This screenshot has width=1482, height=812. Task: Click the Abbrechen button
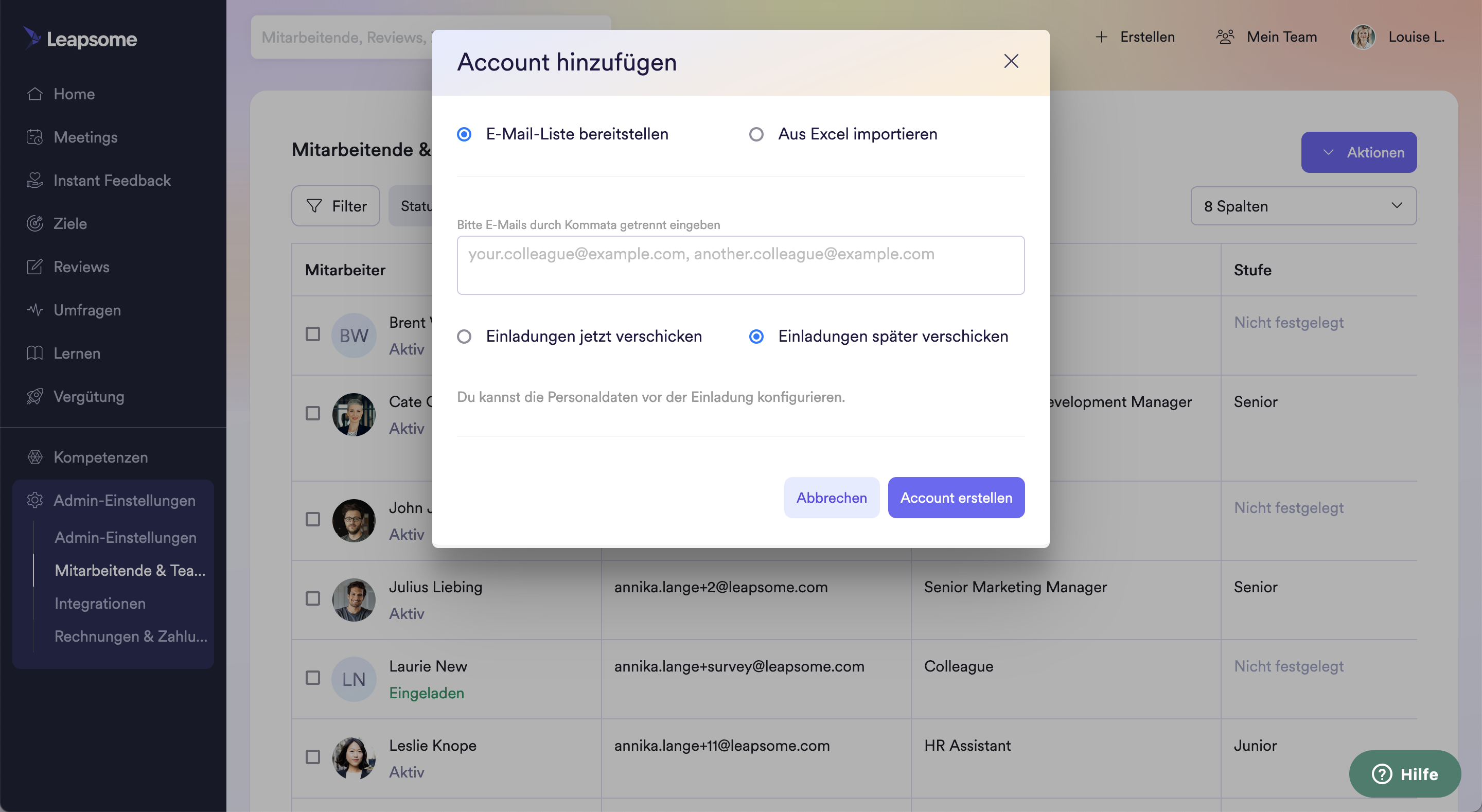click(x=832, y=497)
